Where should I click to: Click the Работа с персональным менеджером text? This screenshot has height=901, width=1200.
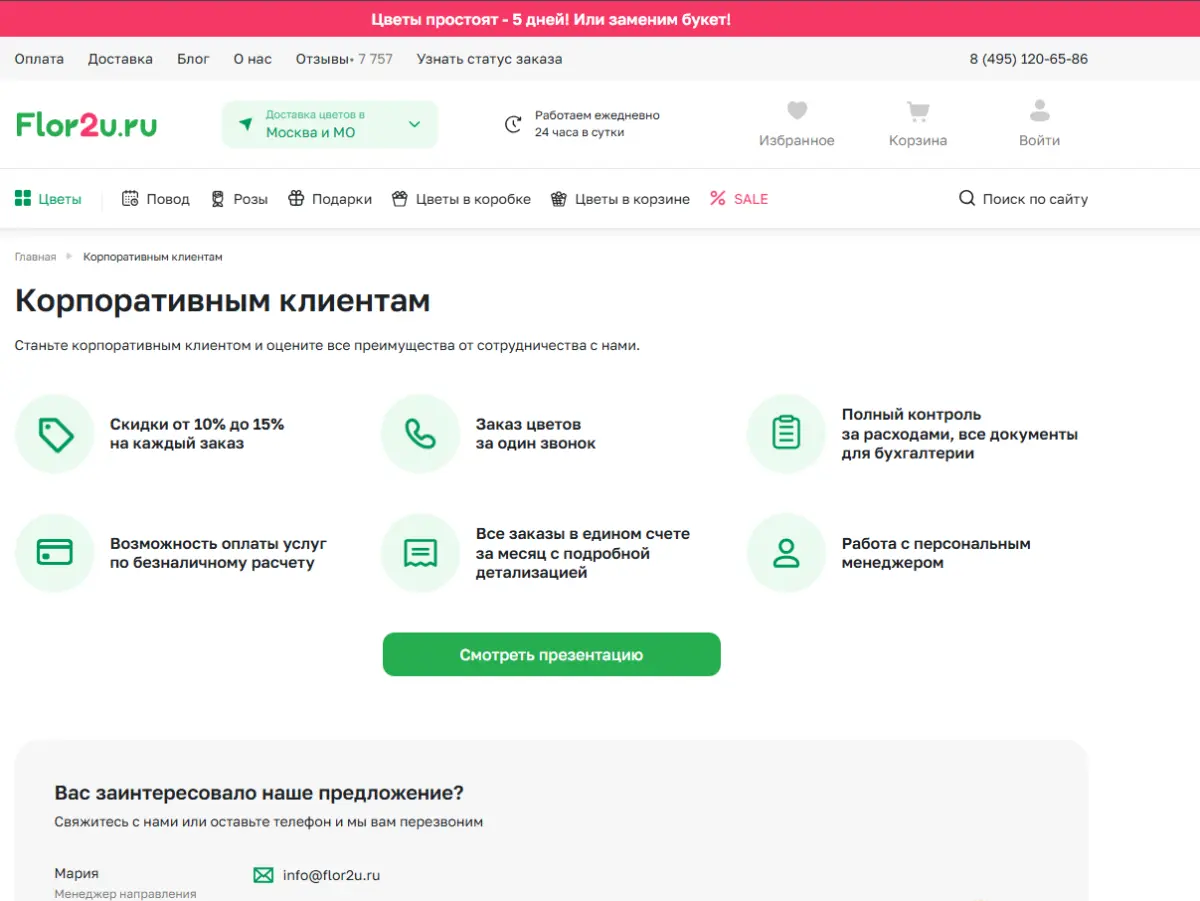936,553
